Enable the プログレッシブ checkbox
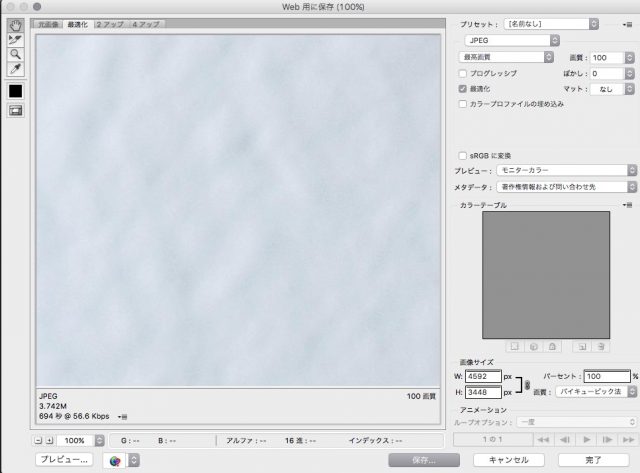This screenshot has height=473, width=640. 462,74
